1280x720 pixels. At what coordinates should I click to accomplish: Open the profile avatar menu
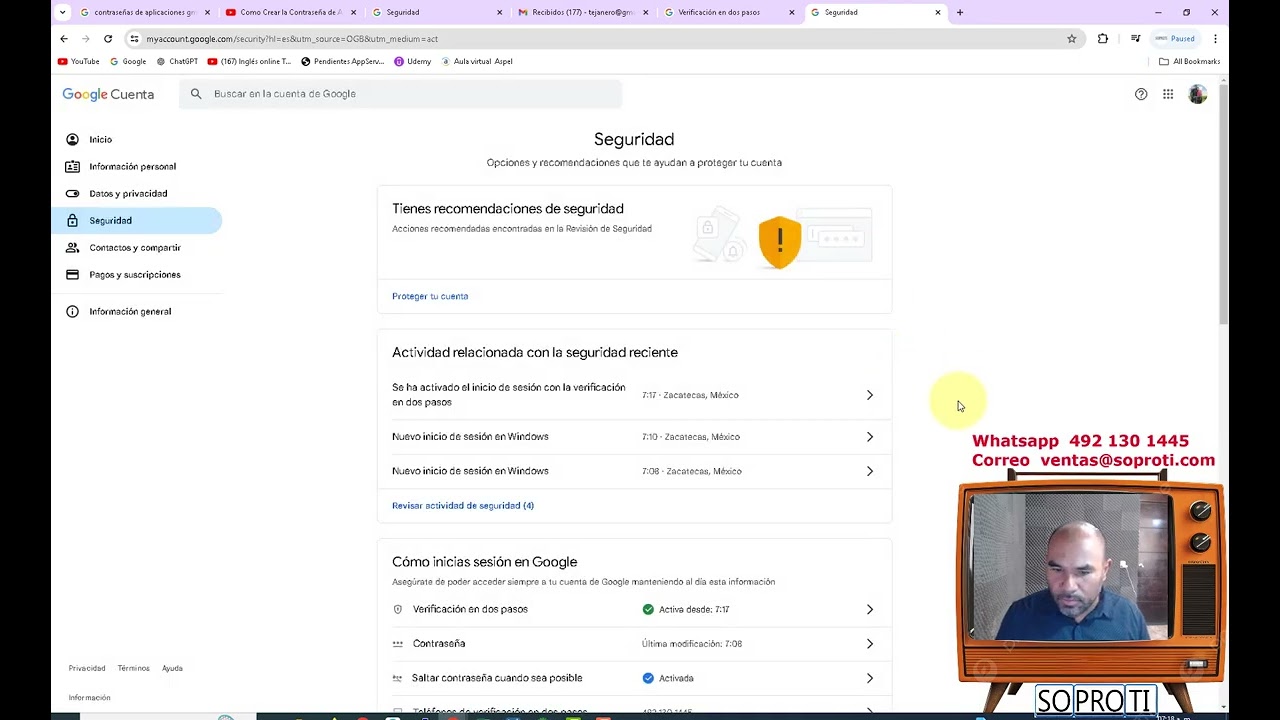1197,94
